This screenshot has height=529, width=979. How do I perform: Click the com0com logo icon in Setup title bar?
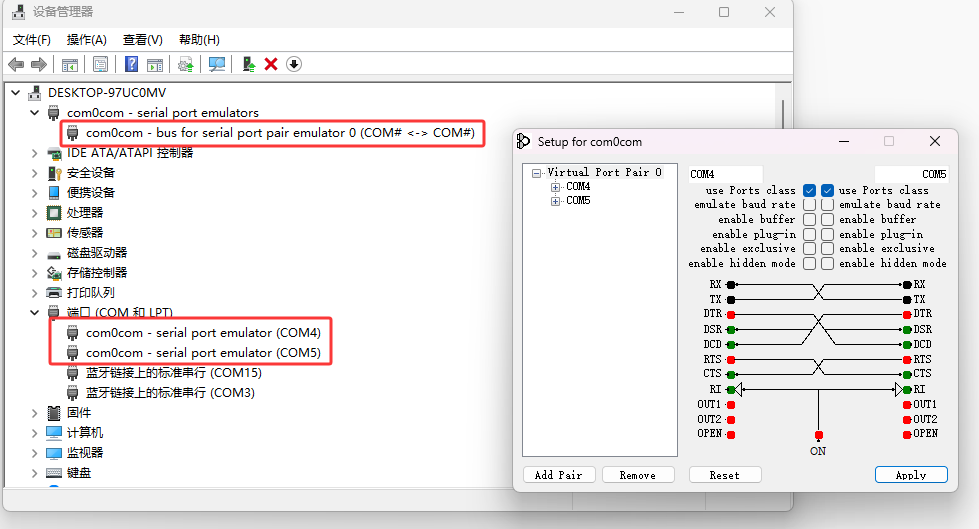[x=523, y=142]
